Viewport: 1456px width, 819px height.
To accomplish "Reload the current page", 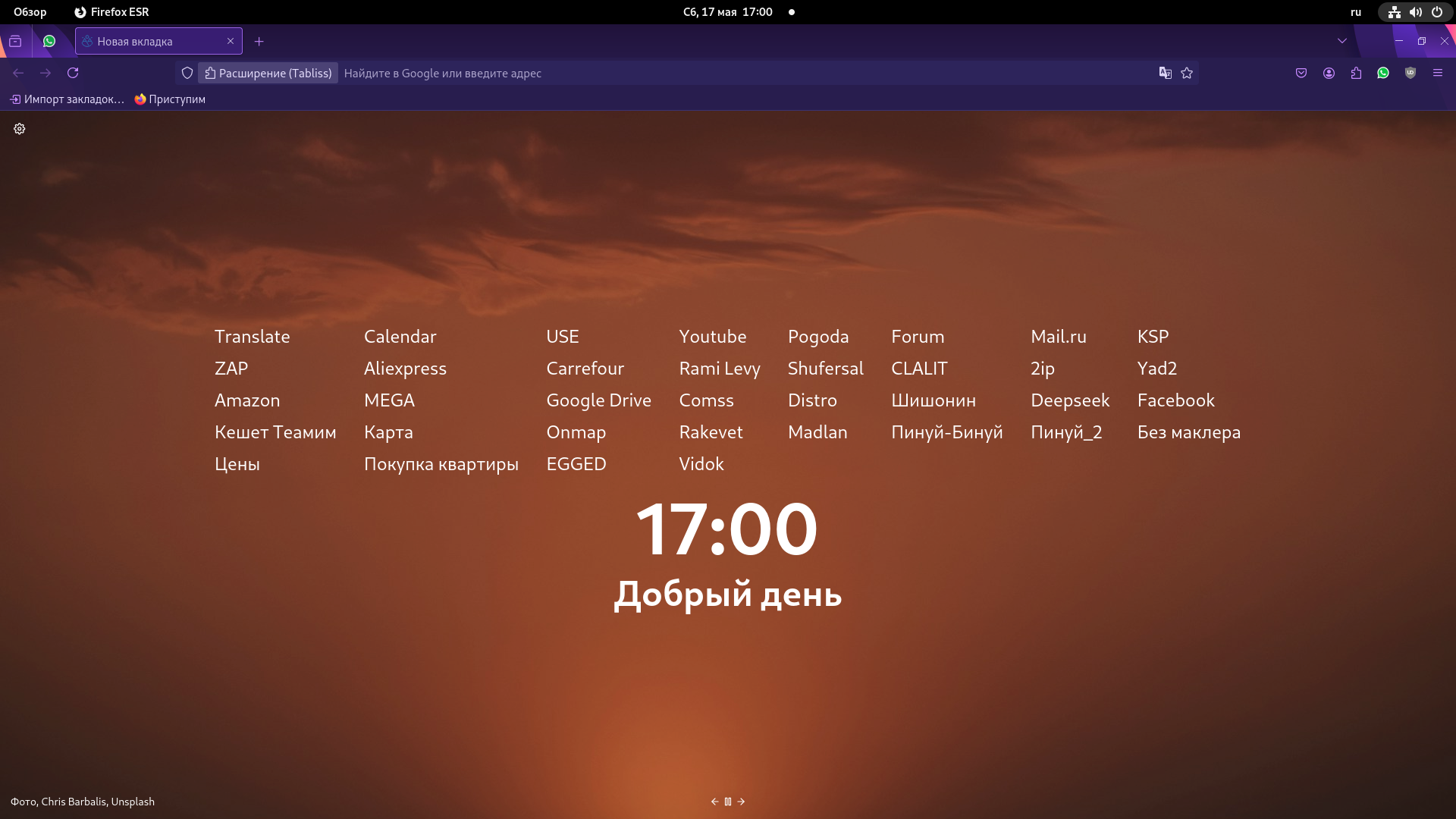I will [73, 73].
